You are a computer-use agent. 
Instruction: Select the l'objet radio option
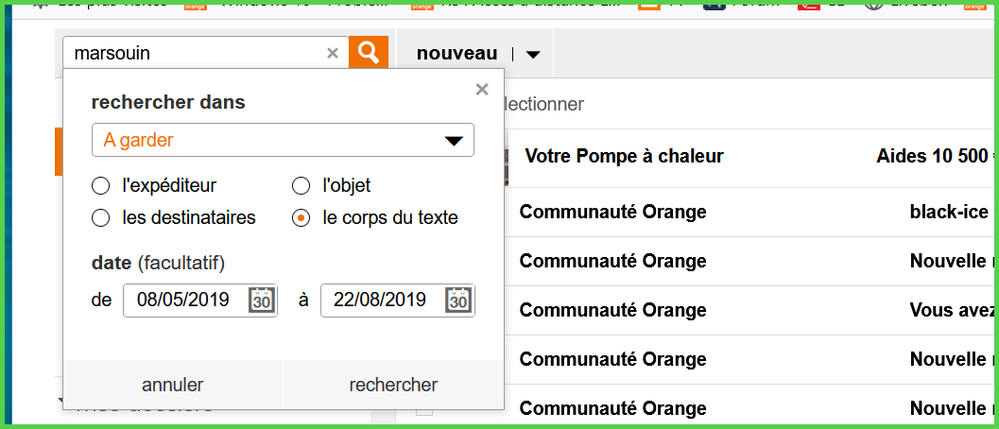coord(300,186)
